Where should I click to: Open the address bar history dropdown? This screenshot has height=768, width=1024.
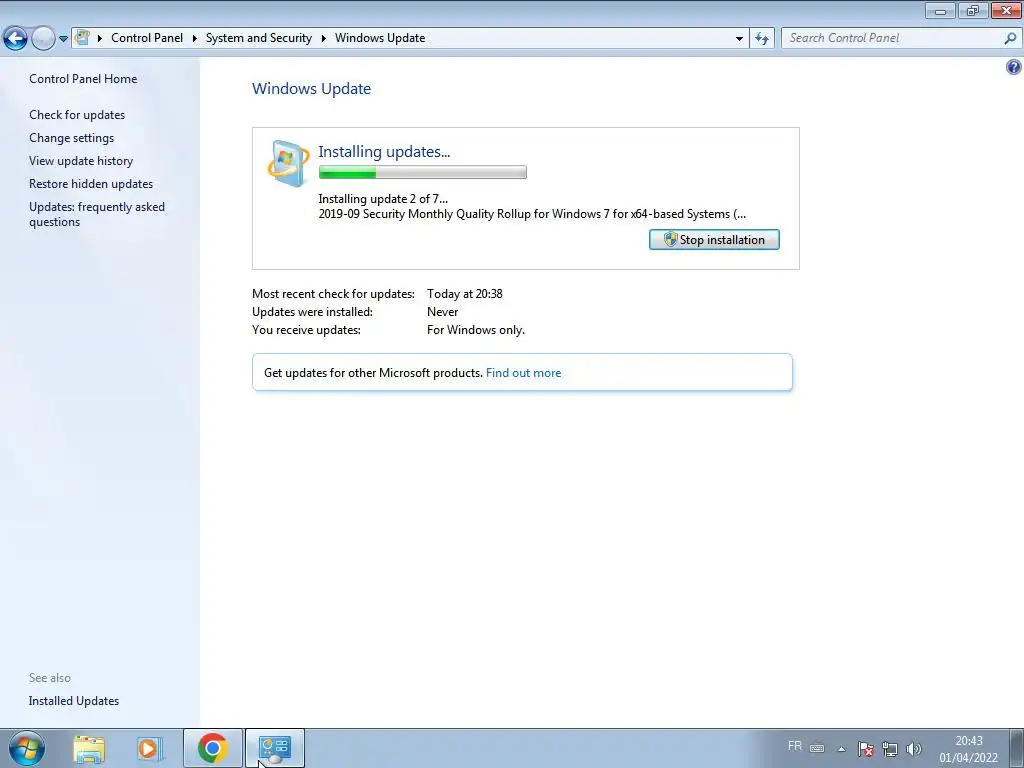(x=739, y=39)
